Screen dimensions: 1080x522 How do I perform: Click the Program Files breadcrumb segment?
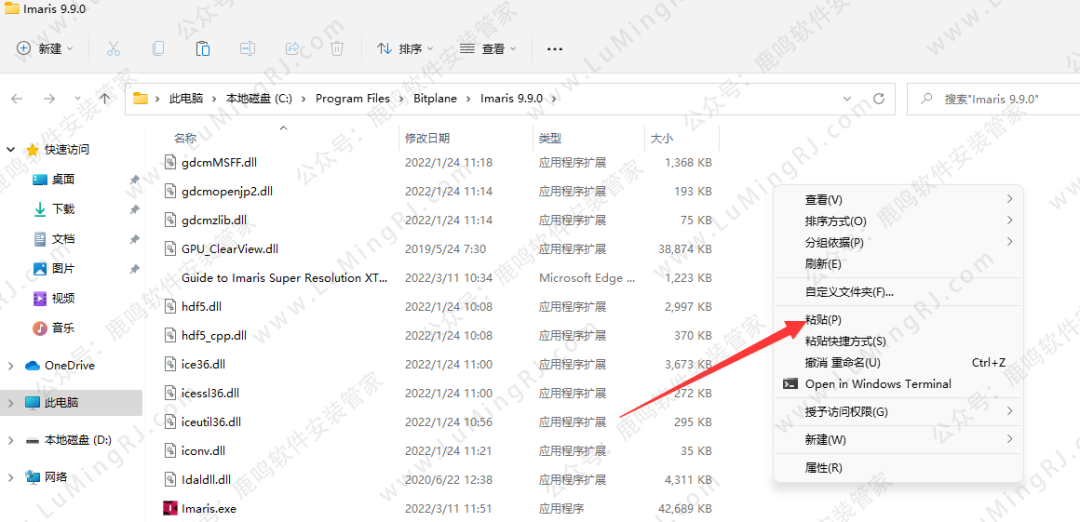click(352, 98)
